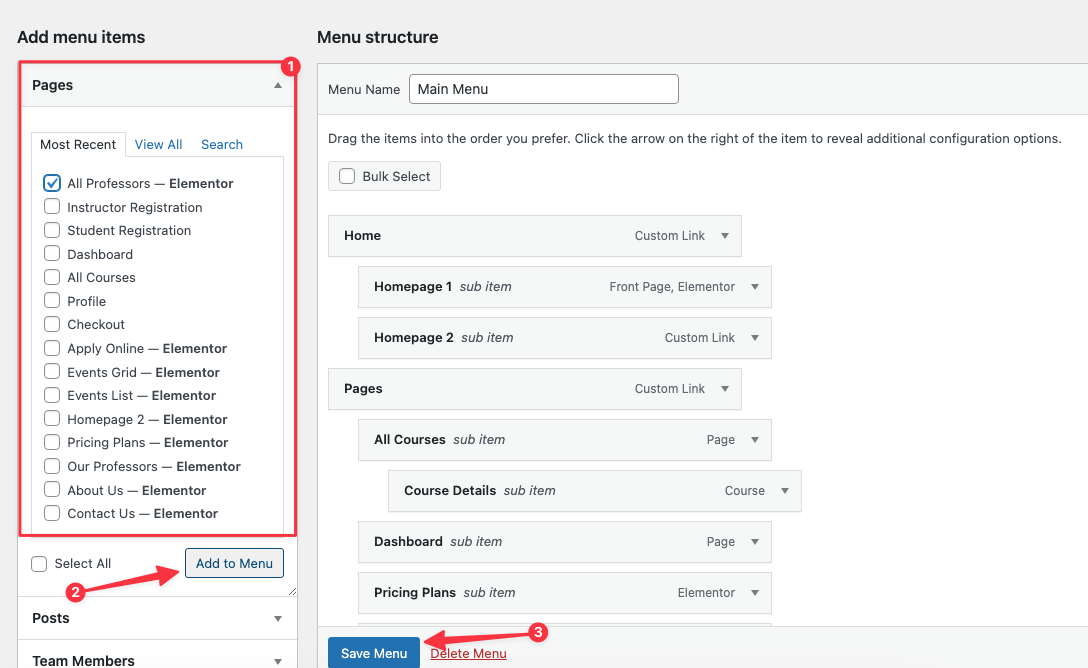Check the Instructor Registration page
Image resolution: width=1088 pixels, height=668 pixels.
click(52, 207)
